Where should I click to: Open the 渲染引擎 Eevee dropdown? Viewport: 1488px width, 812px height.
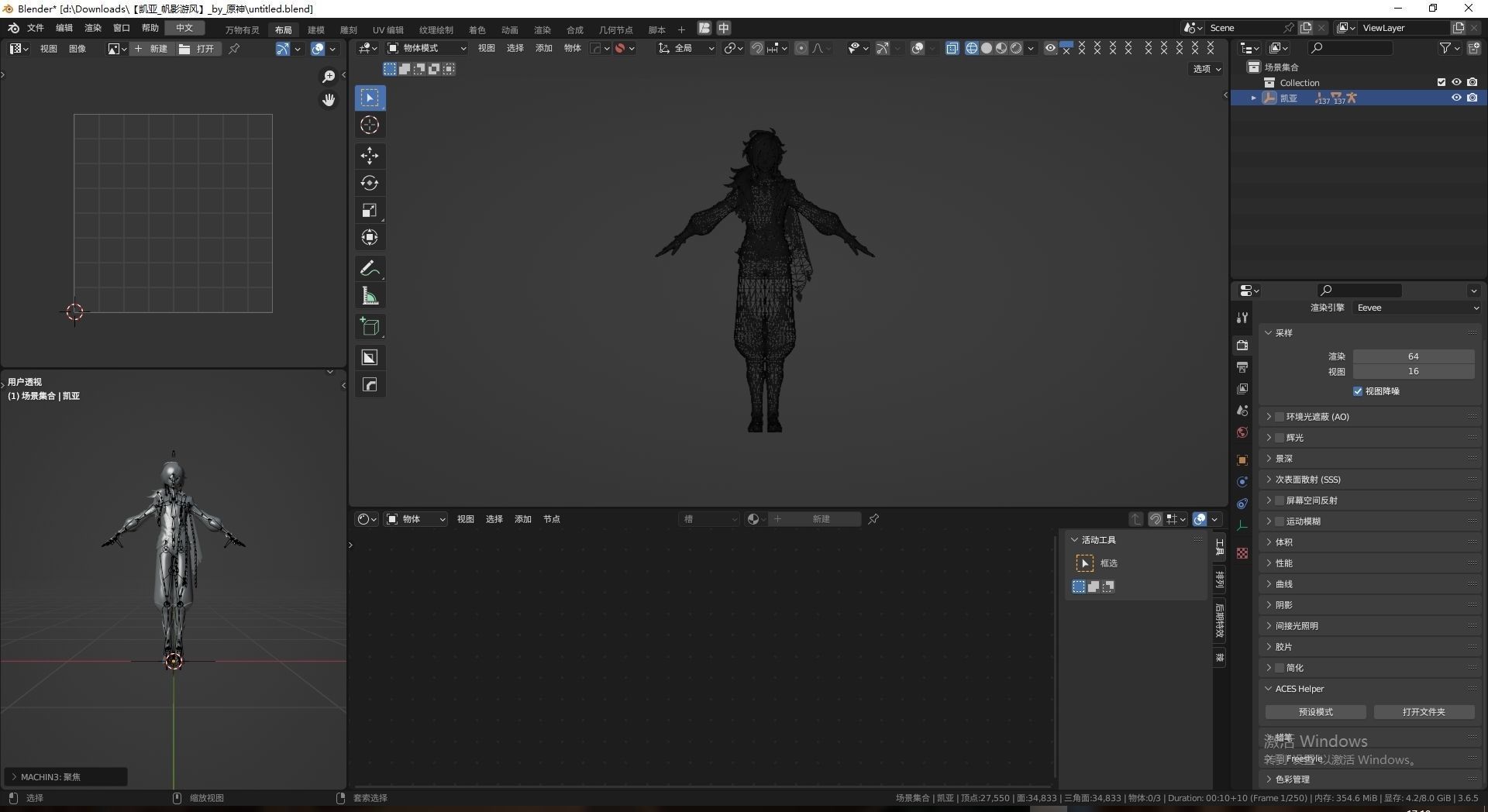(1417, 308)
